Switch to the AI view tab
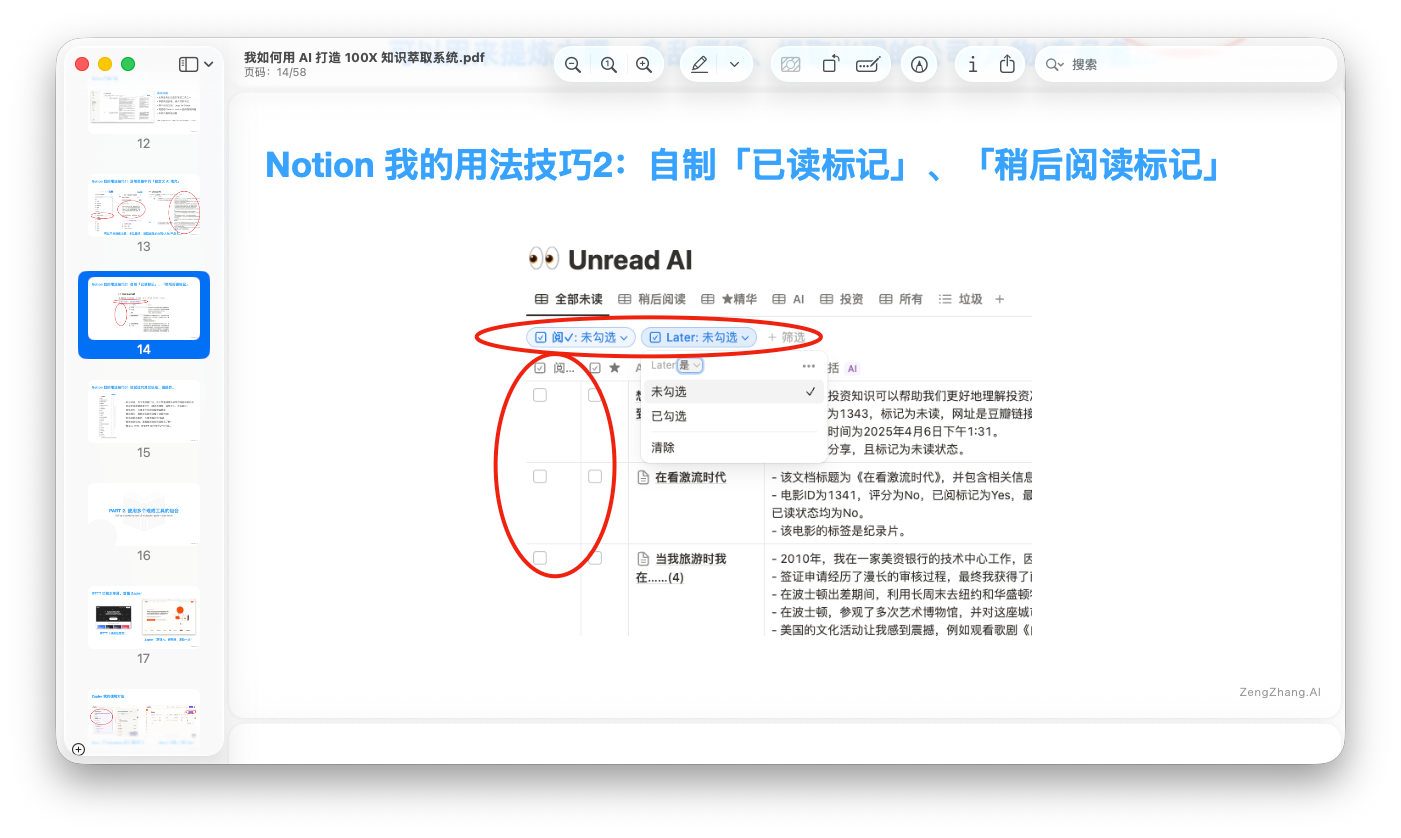The height and width of the screenshot is (838, 1401). click(x=789, y=299)
